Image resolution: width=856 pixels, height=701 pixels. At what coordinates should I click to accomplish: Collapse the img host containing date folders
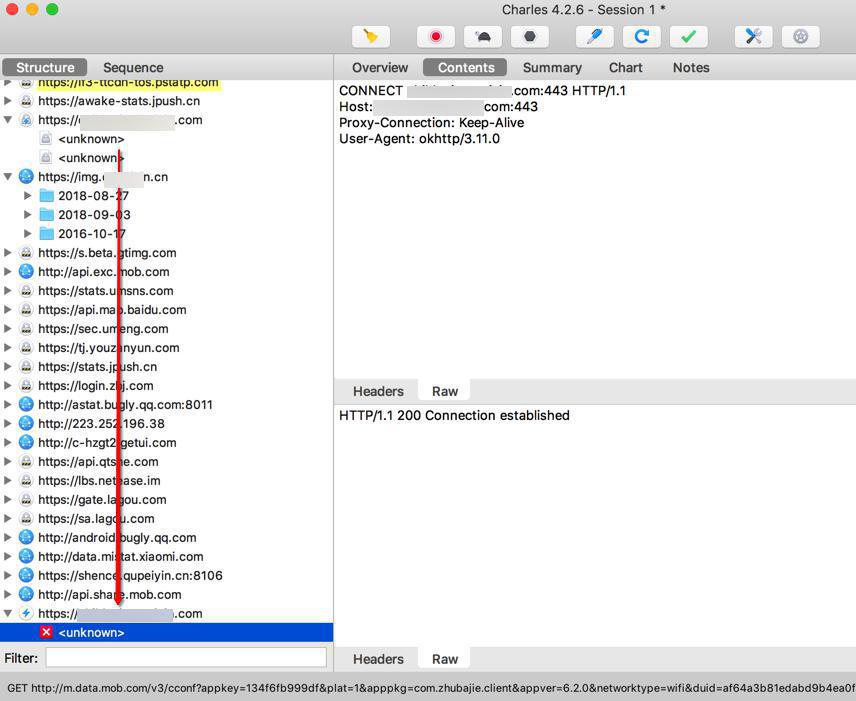(x=8, y=177)
